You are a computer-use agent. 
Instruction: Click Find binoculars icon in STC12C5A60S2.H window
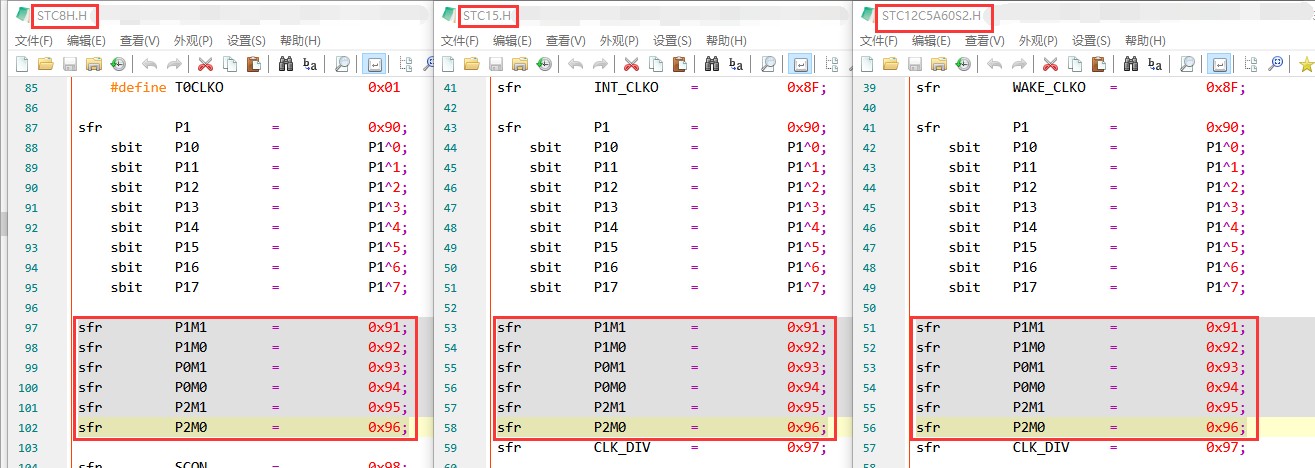1131,64
